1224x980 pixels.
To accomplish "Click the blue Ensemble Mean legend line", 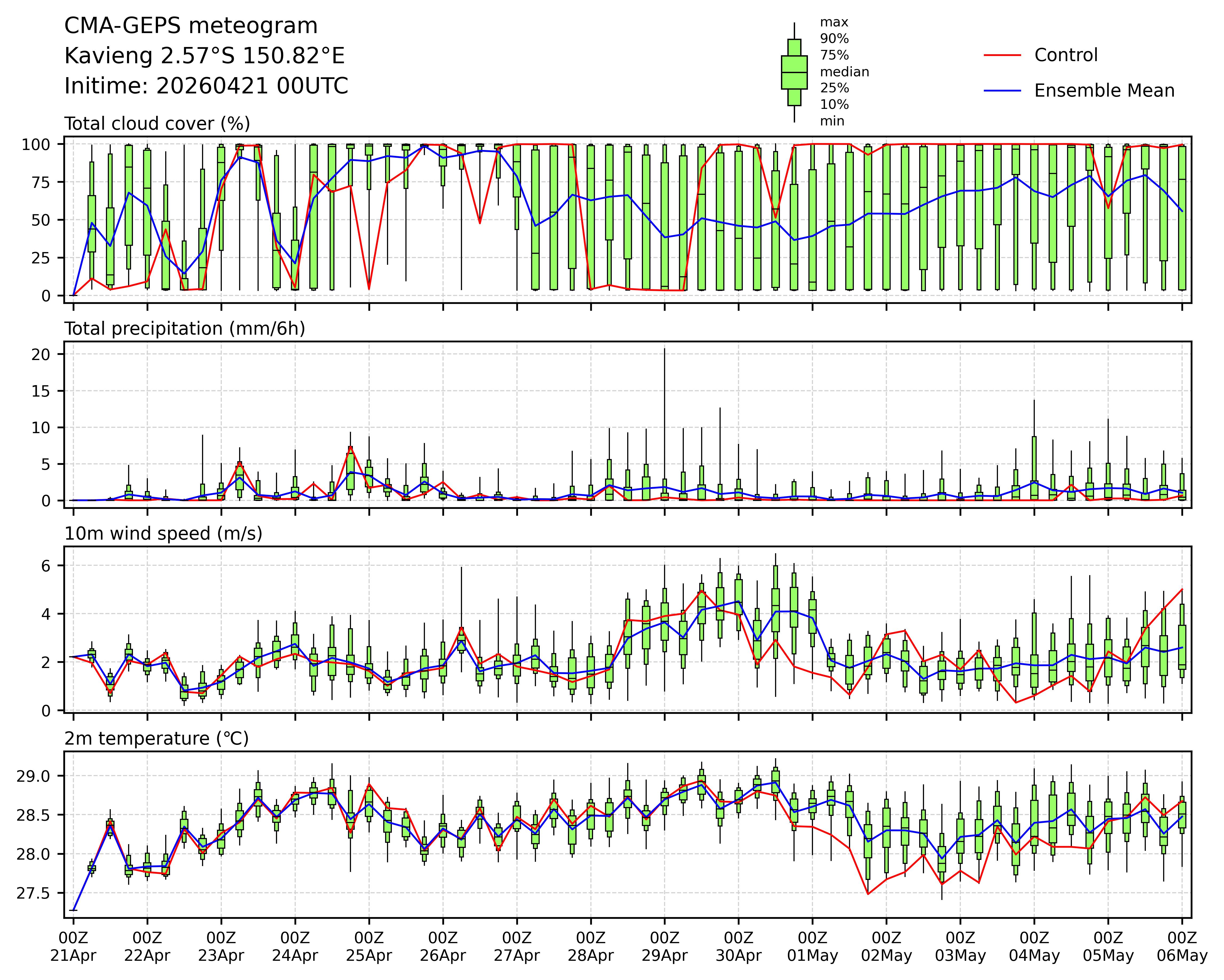I will point(1002,91).
